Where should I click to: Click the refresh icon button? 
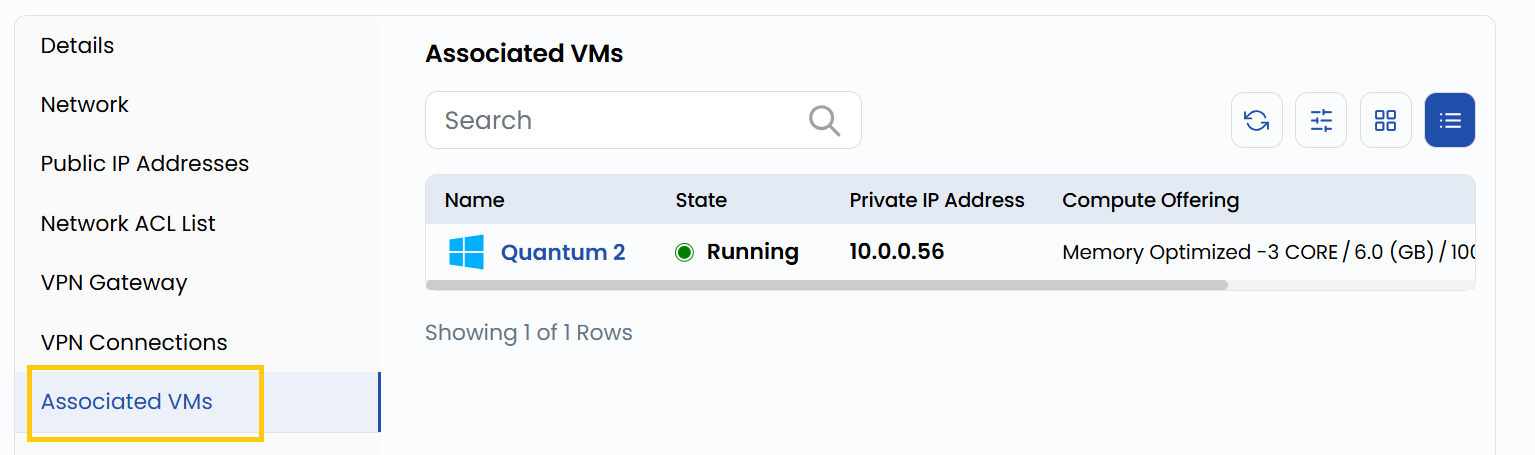1256,120
